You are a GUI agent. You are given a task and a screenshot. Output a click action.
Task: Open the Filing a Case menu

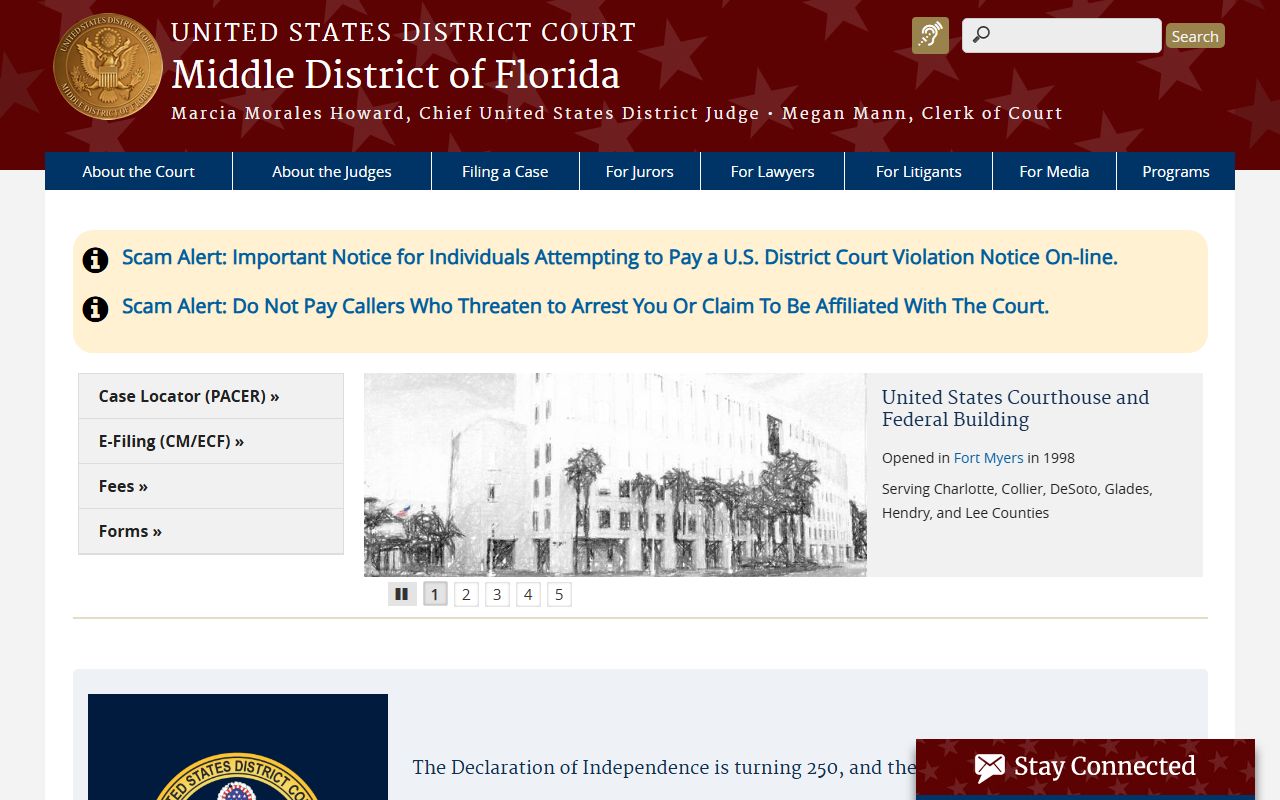[505, 171]
